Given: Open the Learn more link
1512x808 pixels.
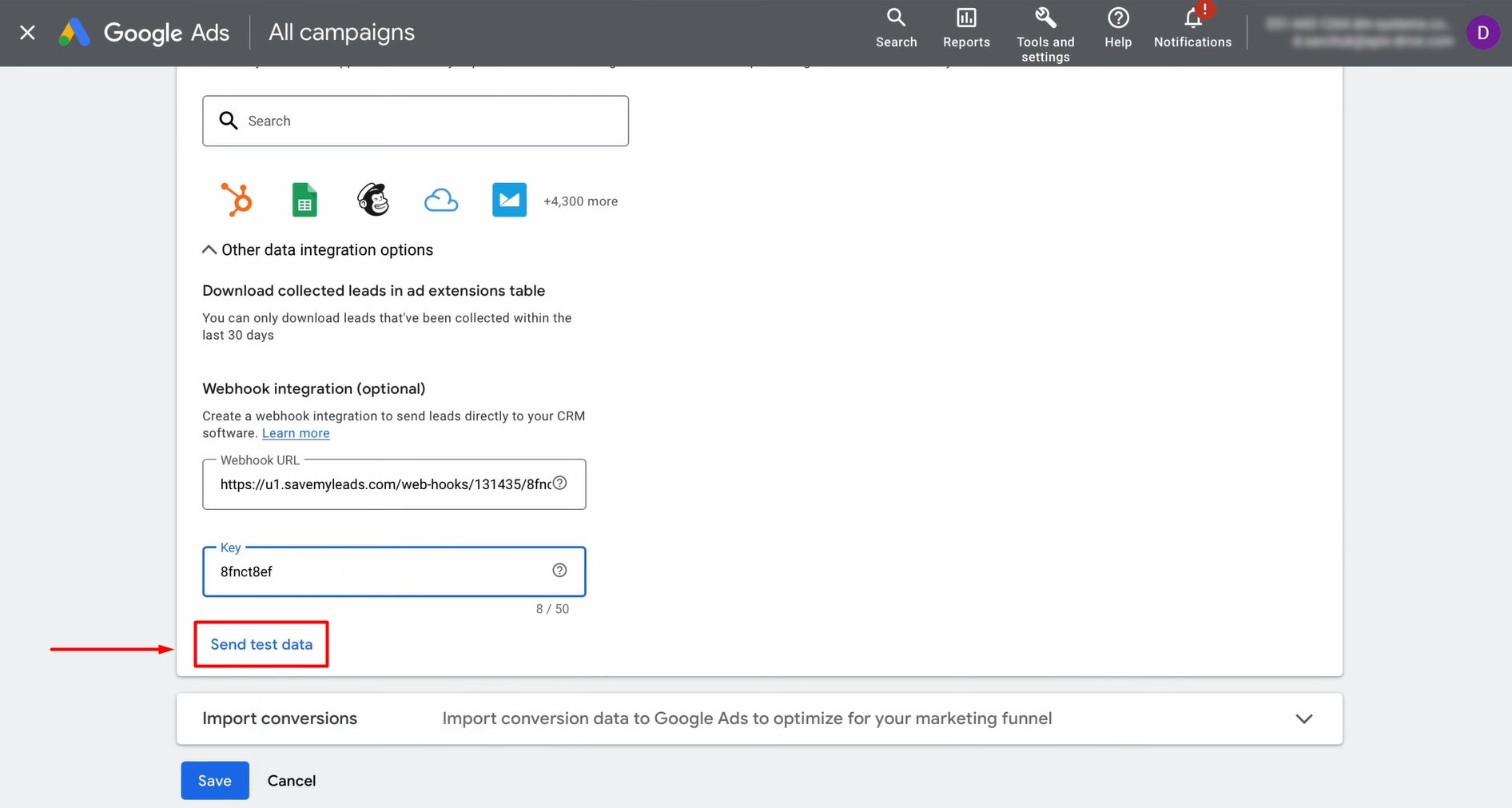Looking at the screenshot, I should point(296,433).
